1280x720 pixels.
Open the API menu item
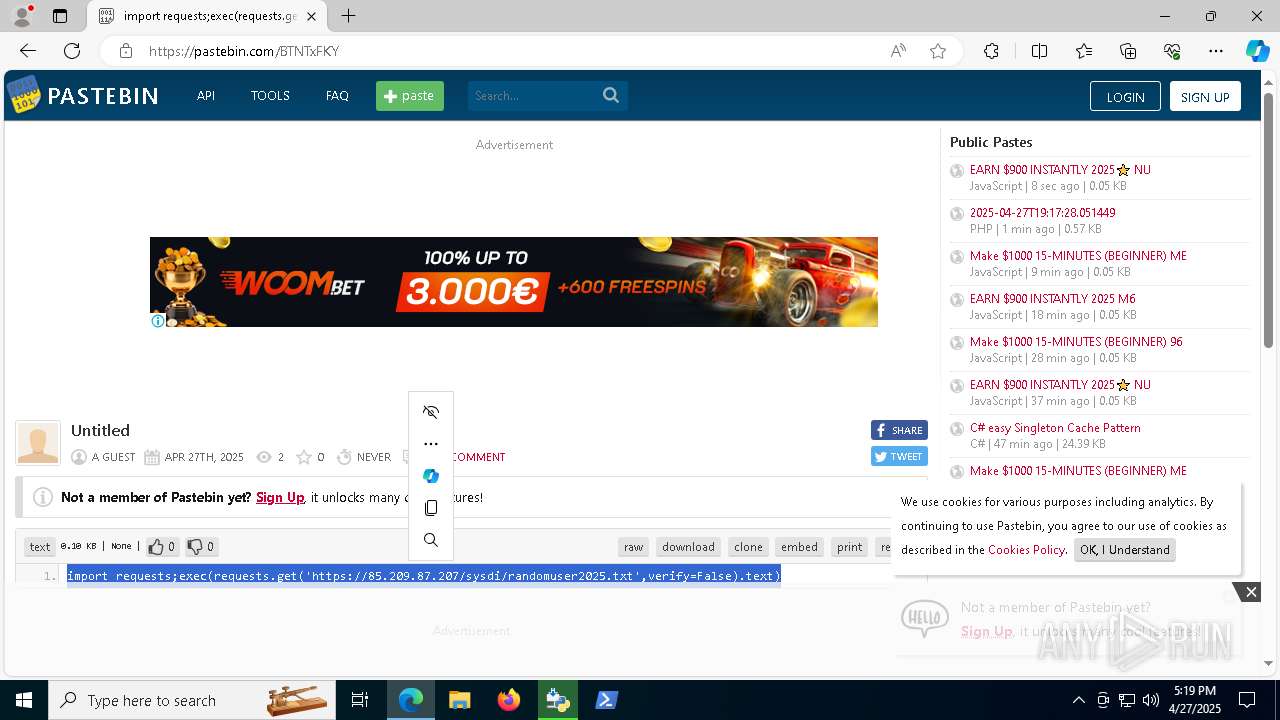(206, 96)
